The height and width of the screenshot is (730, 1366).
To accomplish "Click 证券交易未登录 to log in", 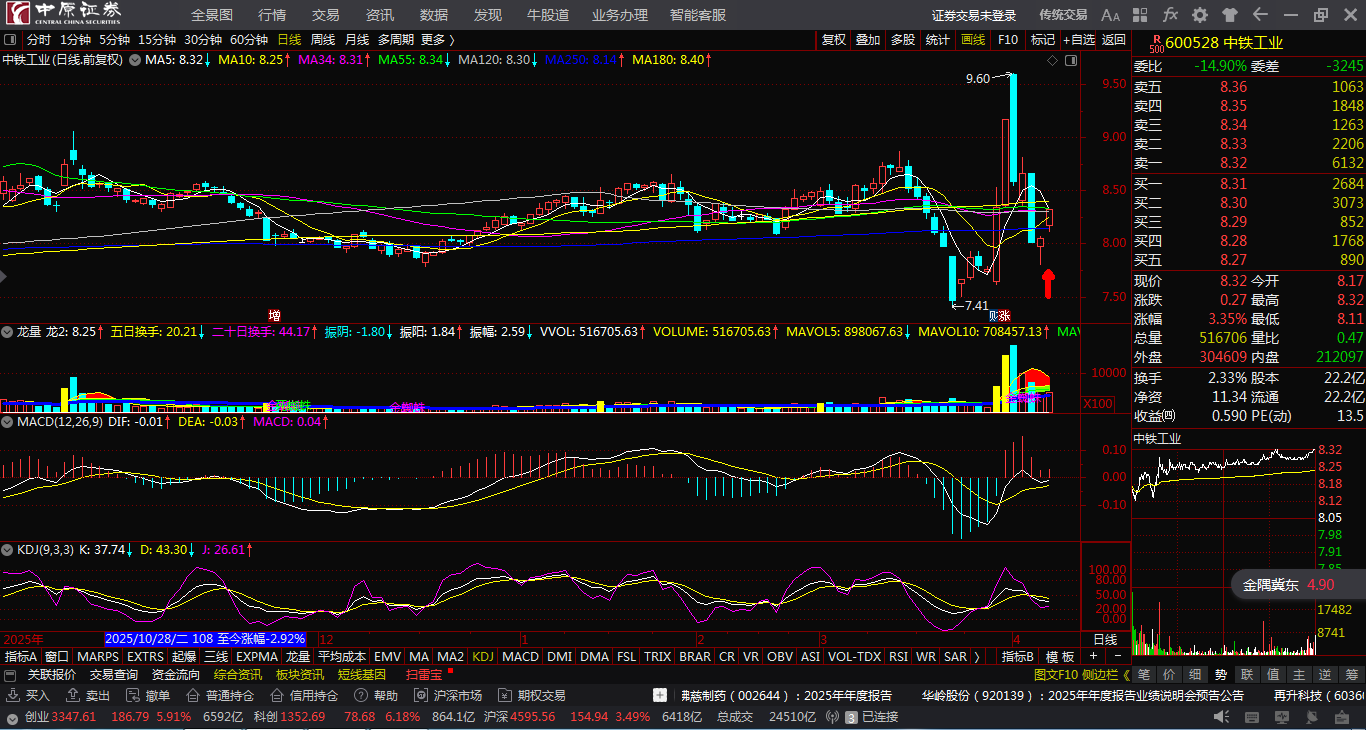I will (x=974, y=15).
